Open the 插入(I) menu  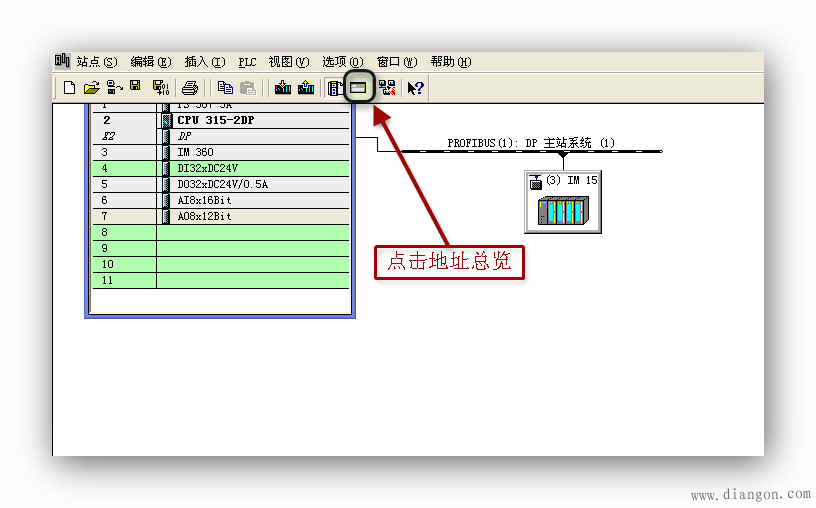coord(205,62)
